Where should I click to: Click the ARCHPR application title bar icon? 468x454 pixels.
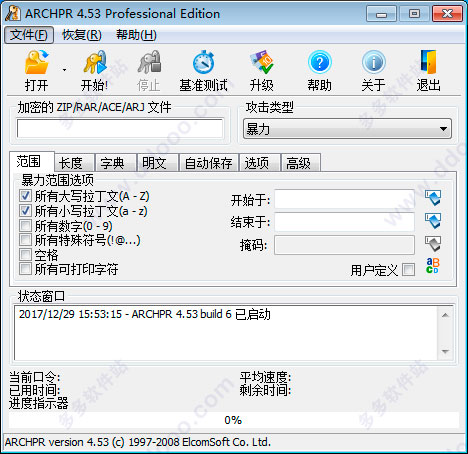[14, 14]
